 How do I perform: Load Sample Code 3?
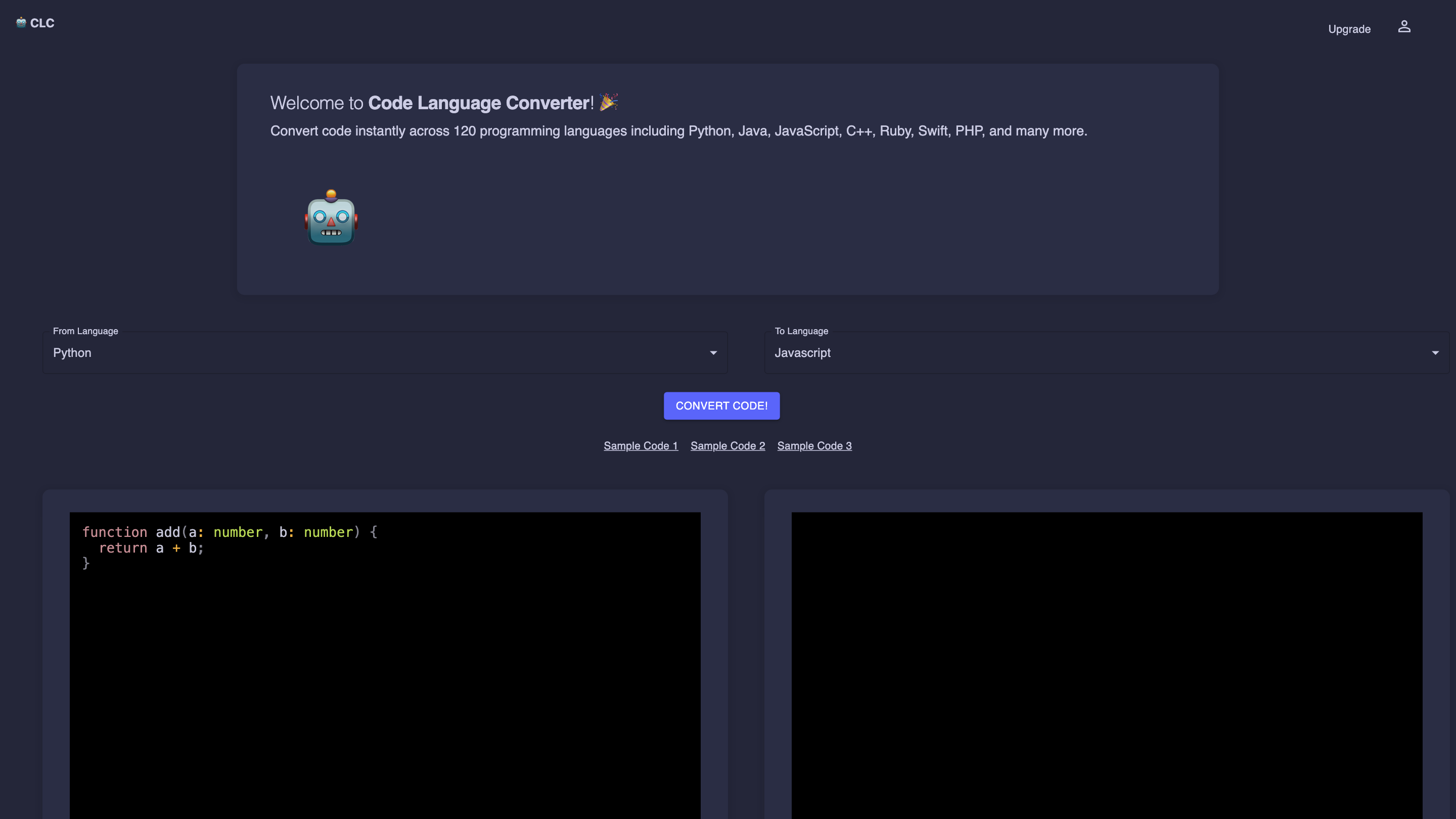tap(814, 445)
